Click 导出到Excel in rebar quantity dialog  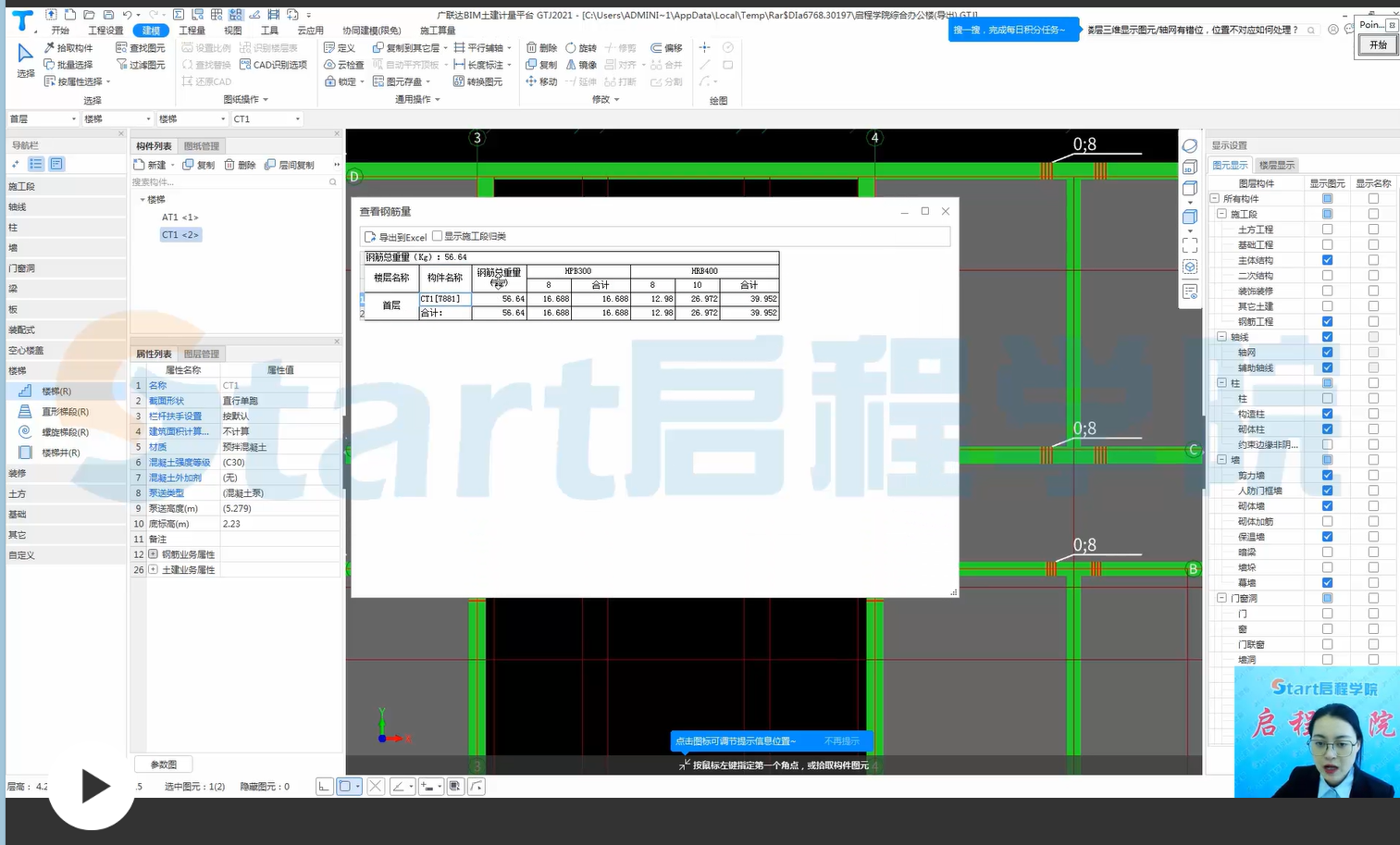396,237
